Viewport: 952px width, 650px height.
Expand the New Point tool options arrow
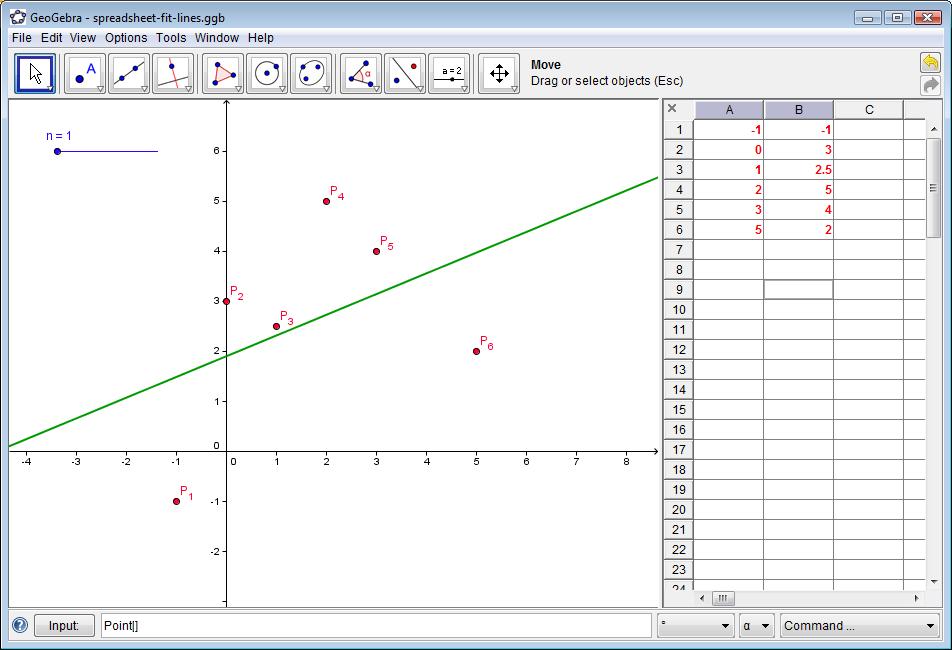coord(101,89)
